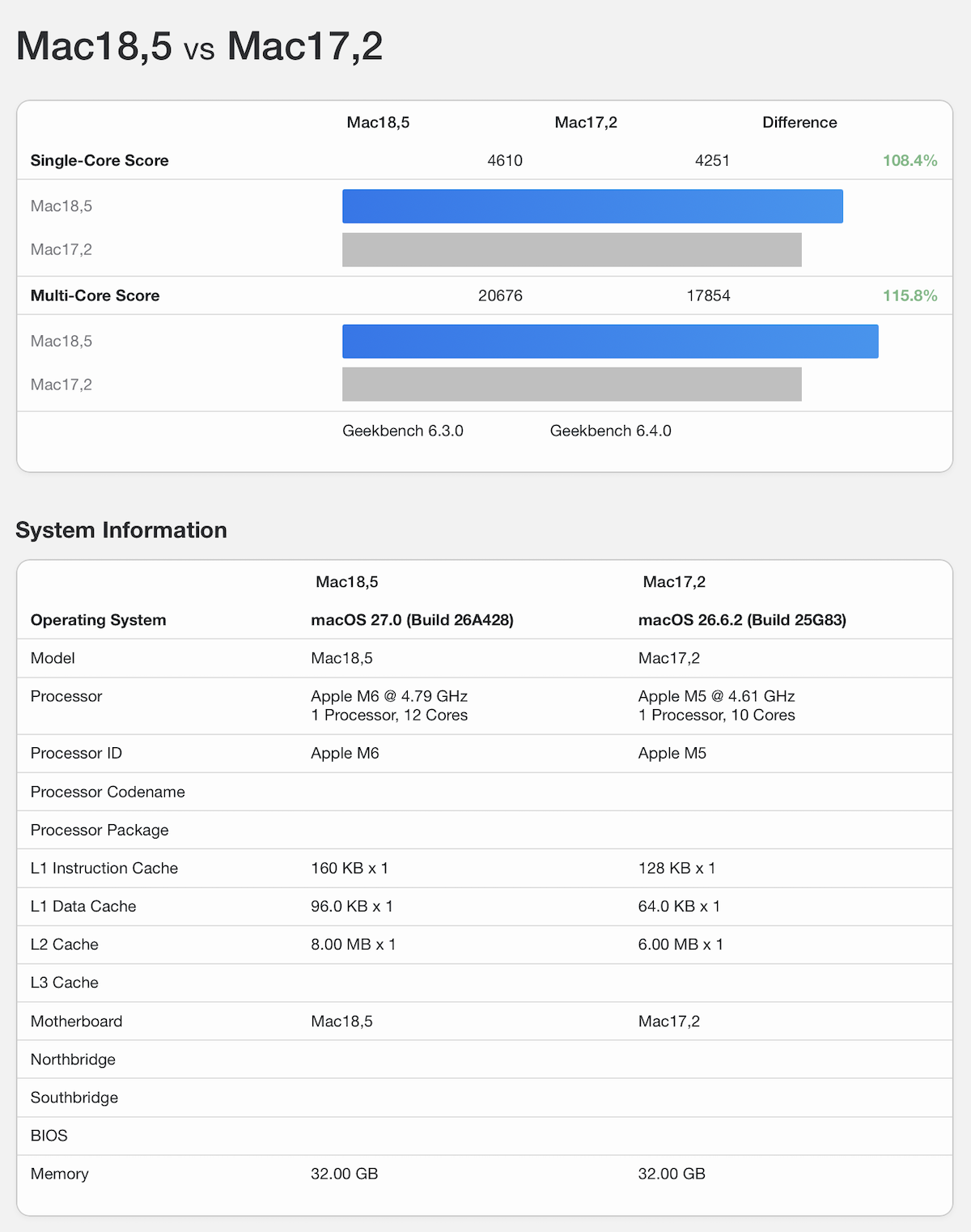Image resolution: width=971 pixels, height=1232 pixels.
Task: Click the L1 Data Cache label
Action: click(x=83, y=906)
